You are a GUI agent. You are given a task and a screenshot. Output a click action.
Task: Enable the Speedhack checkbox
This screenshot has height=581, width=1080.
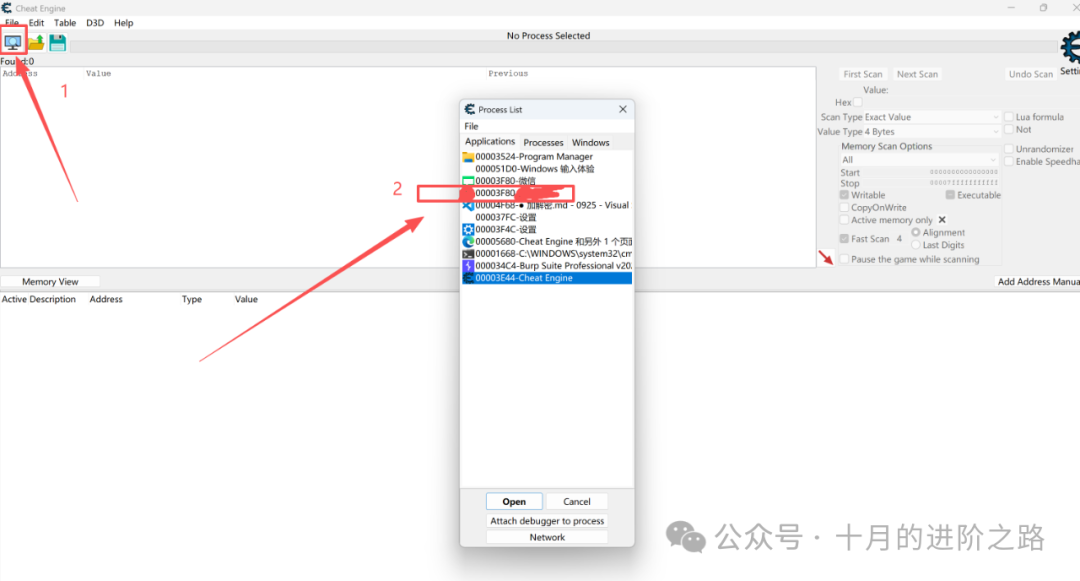coord(1009,162)
